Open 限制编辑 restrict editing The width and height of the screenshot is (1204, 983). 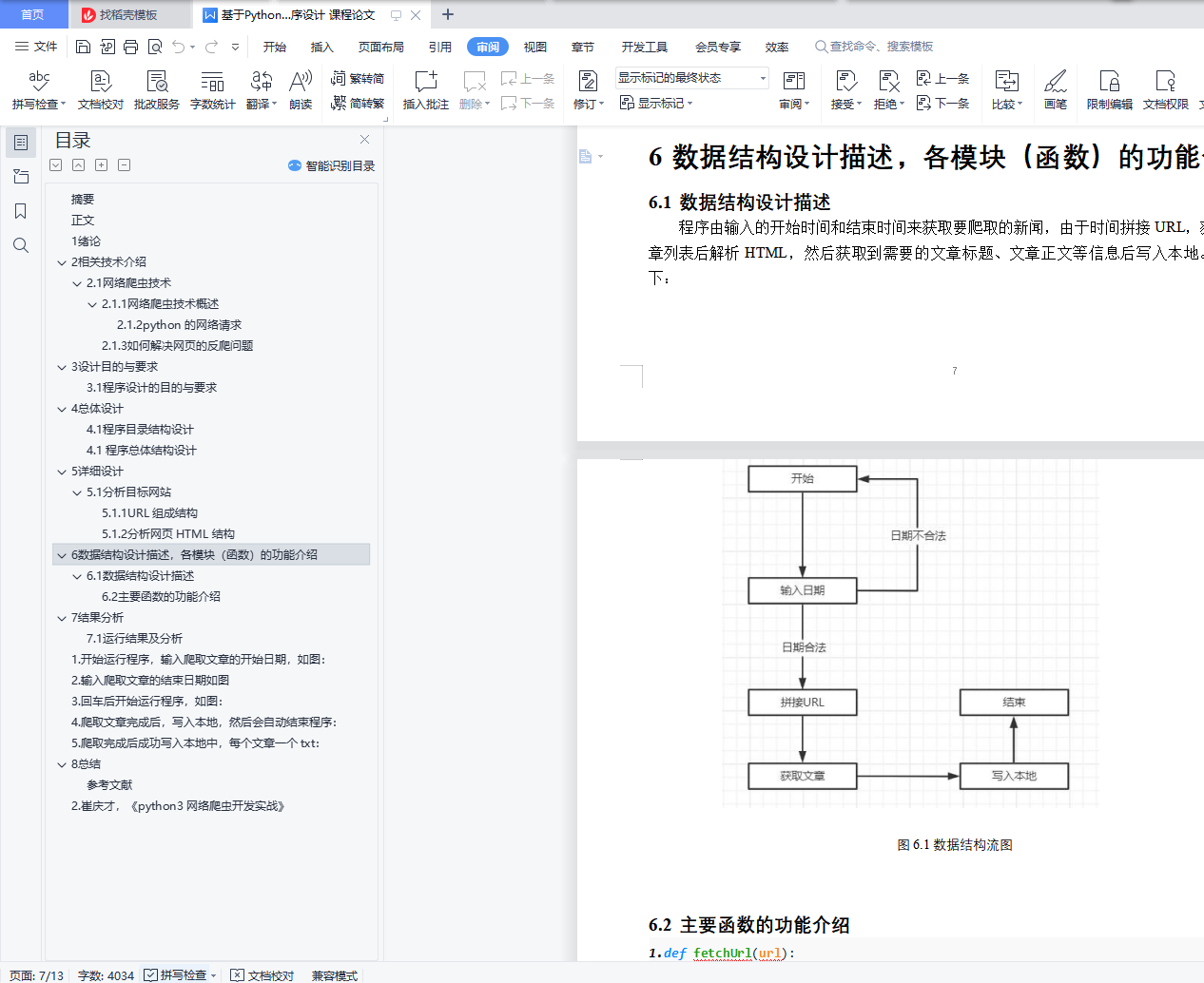(x=1110, y=91)
